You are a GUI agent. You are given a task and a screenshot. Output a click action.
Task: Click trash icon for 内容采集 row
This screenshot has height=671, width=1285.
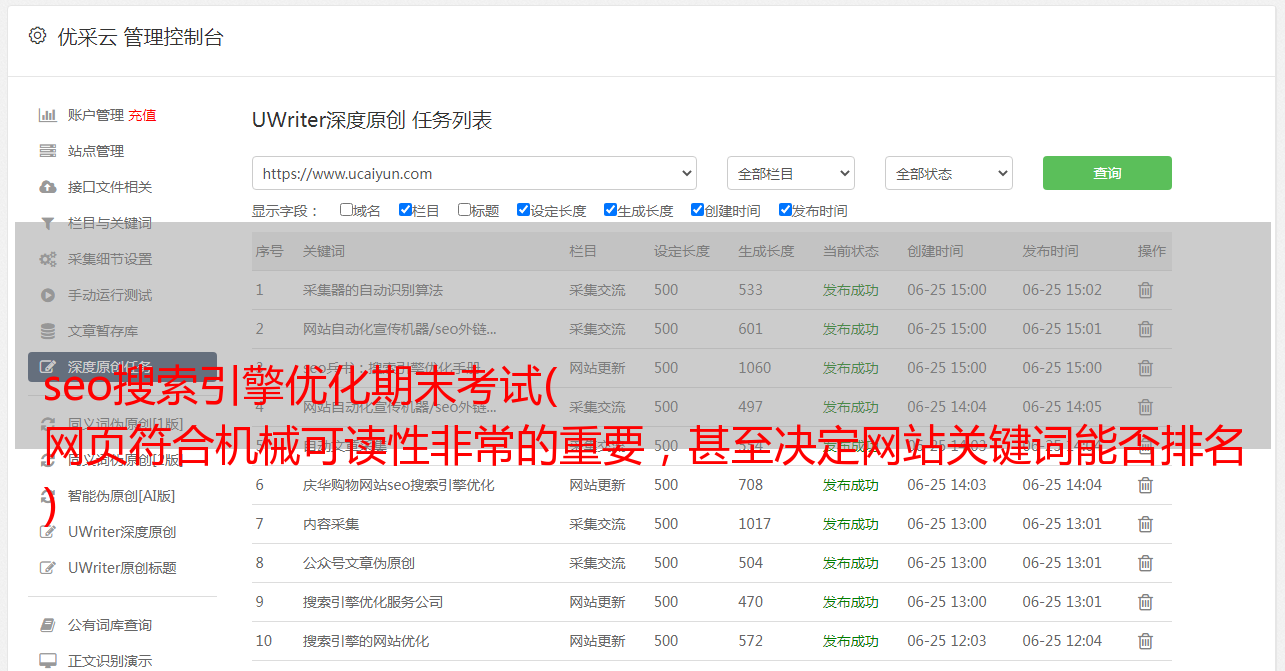(x=1145, y=524)
